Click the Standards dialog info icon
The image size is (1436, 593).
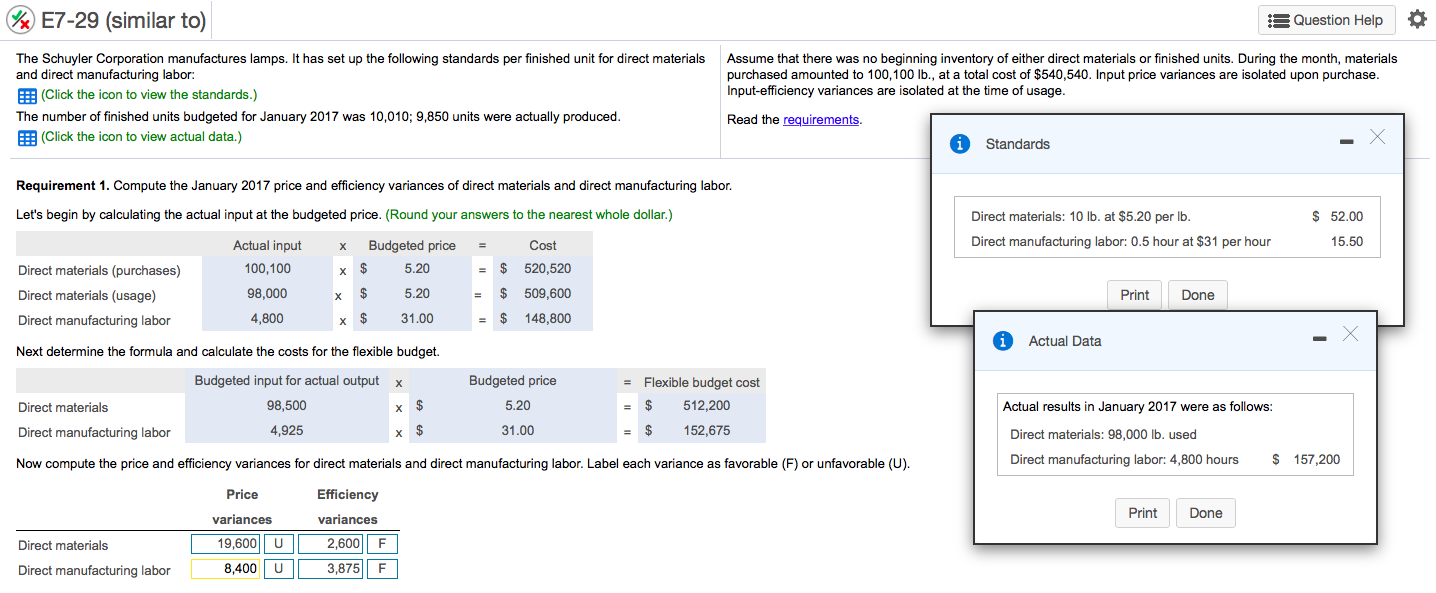[x=960, y=144]
